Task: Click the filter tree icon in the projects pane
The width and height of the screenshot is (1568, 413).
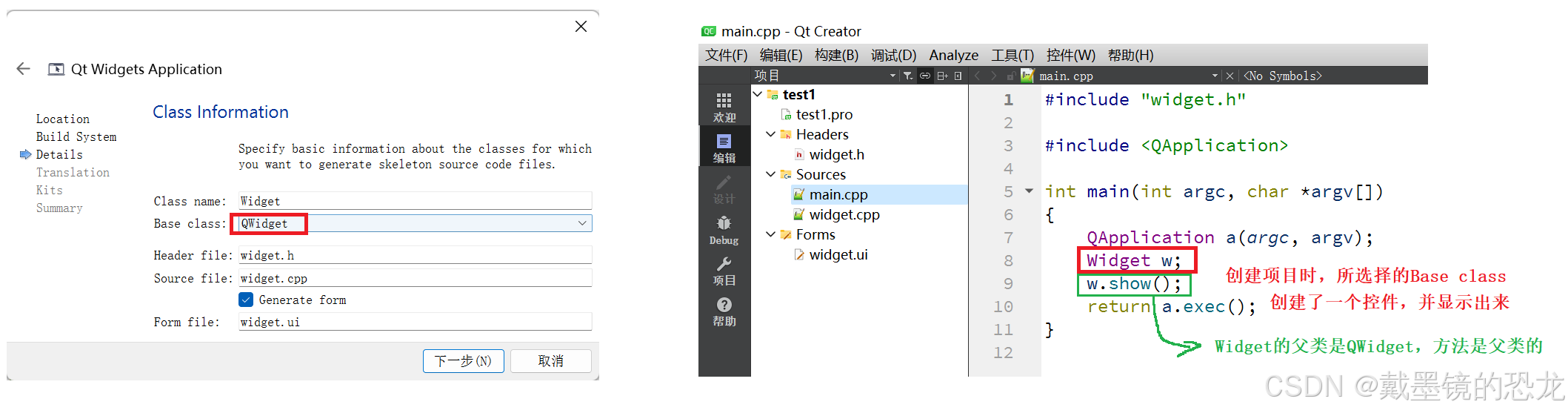Action: [x=908, y=76]
